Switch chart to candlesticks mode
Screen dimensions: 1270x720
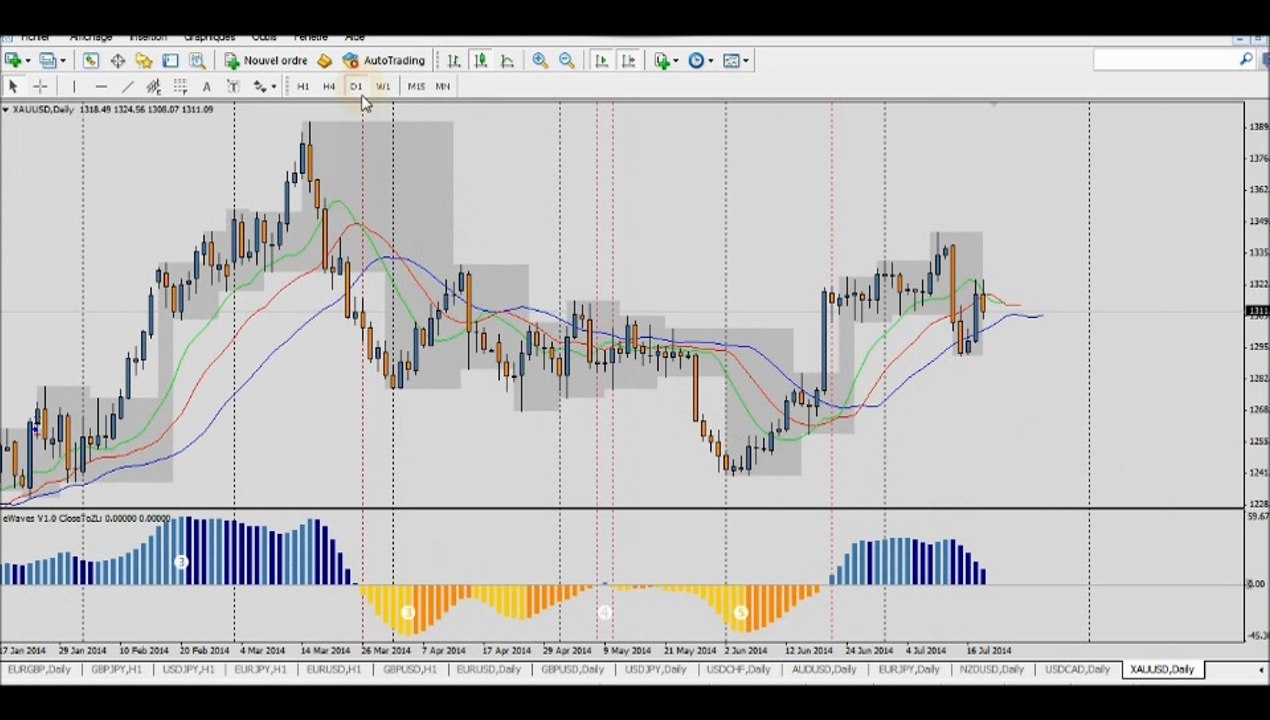(480, 61)
